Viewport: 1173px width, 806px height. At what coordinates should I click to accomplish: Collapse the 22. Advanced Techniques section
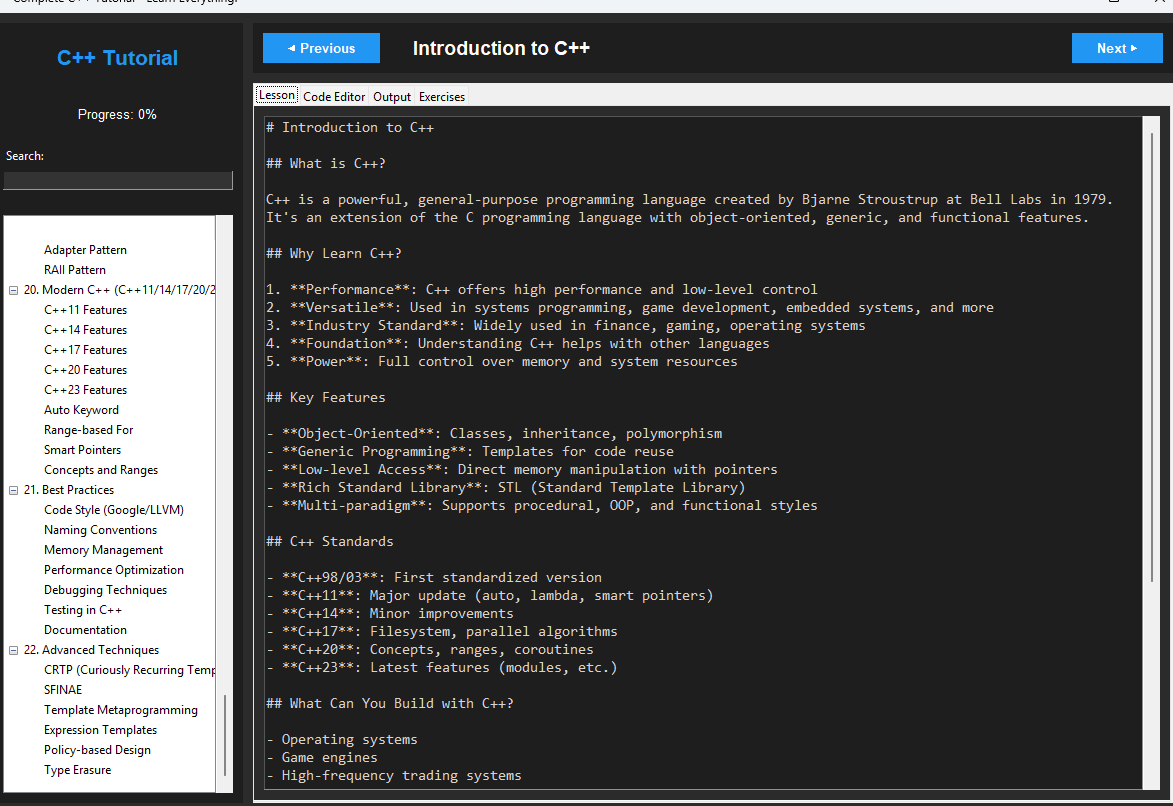pyautogui.click(x=13, y=650)
